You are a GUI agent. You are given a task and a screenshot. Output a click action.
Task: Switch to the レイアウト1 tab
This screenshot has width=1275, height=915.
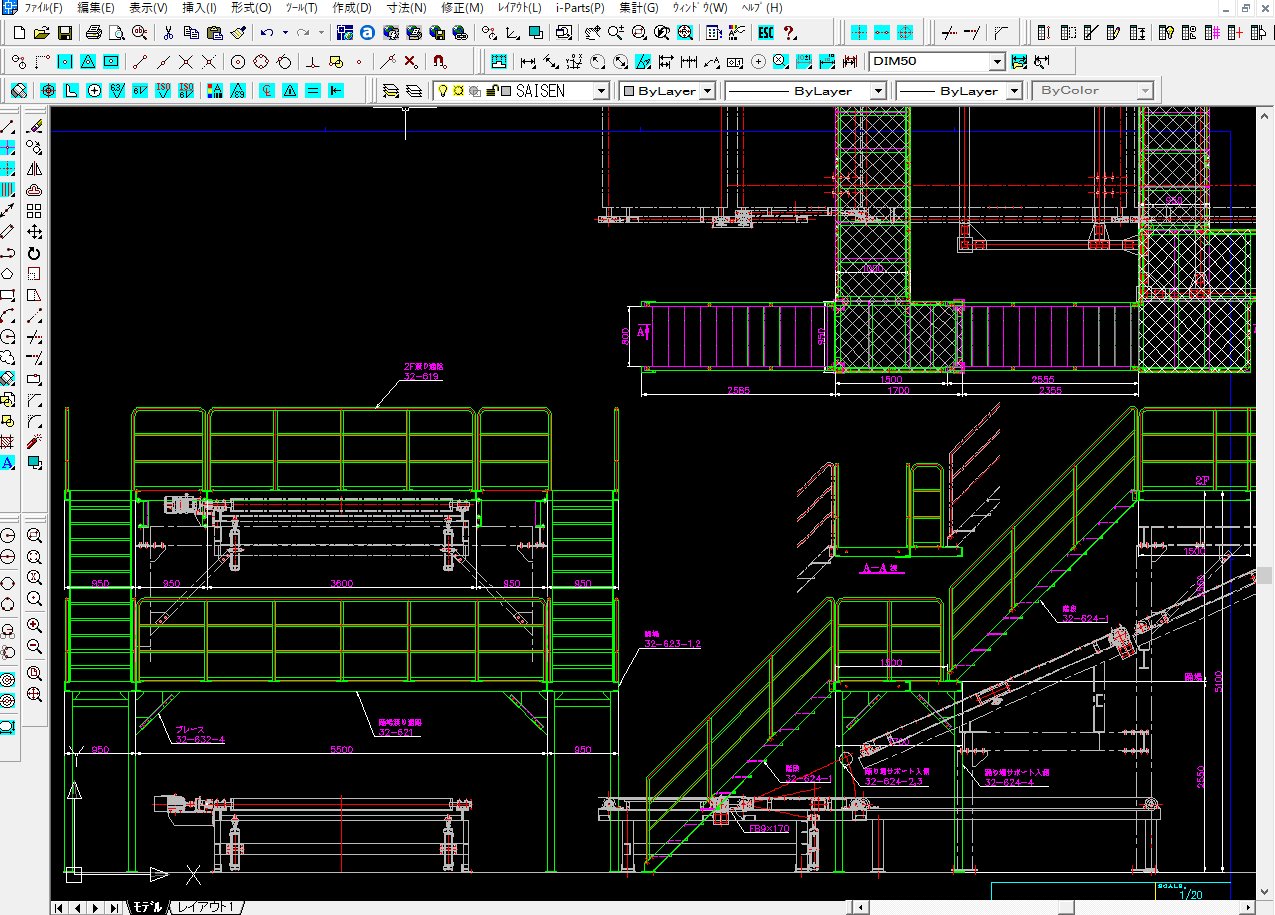pos(207,907)
